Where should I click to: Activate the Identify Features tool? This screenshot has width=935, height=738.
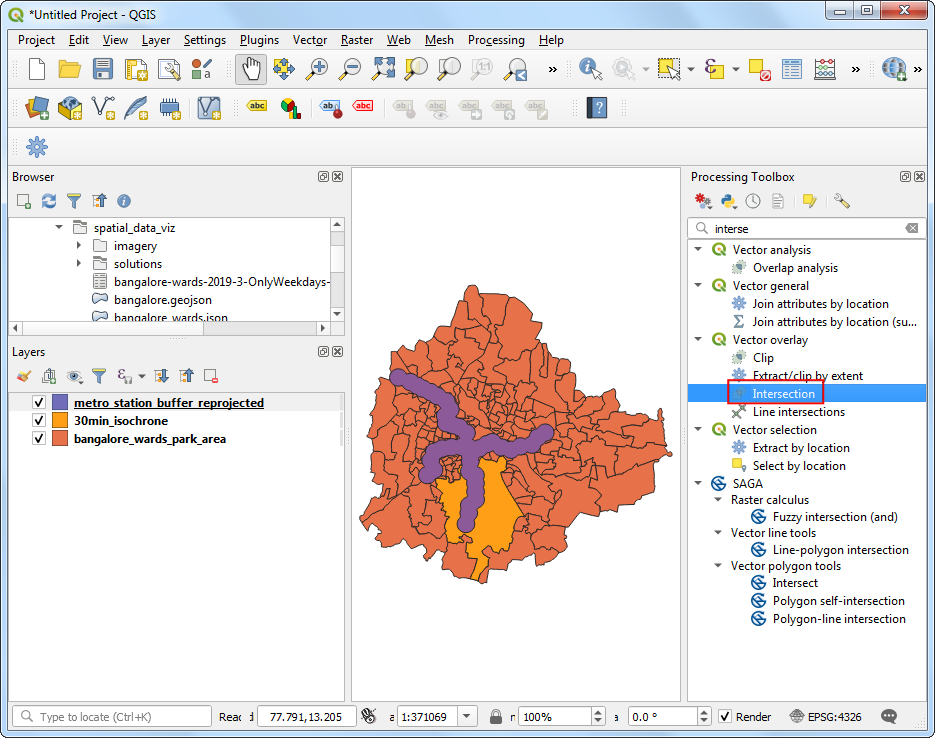pyautogui.click(x=589, y=69)
